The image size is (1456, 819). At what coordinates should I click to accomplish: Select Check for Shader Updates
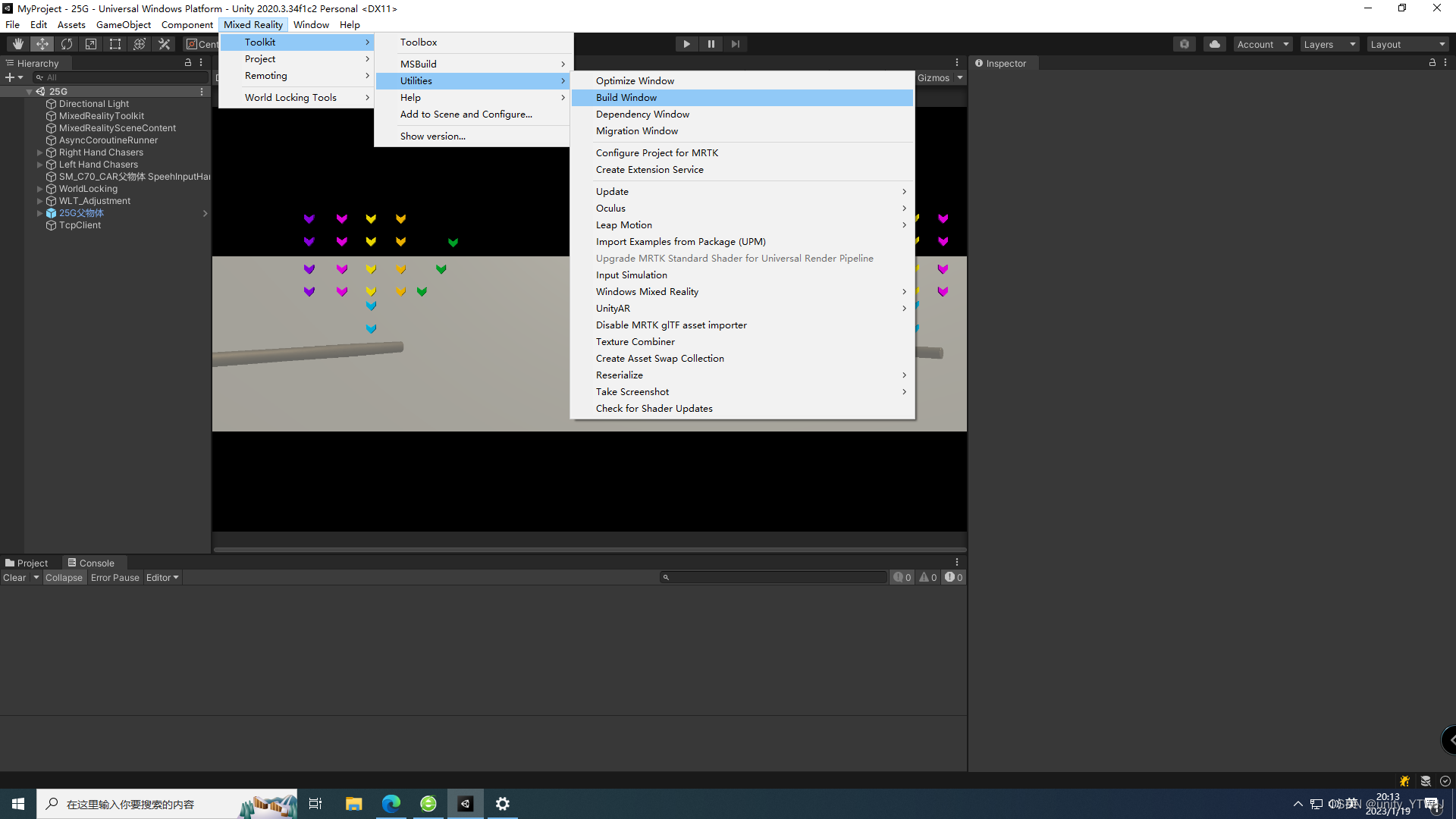[x=742, y=409]
